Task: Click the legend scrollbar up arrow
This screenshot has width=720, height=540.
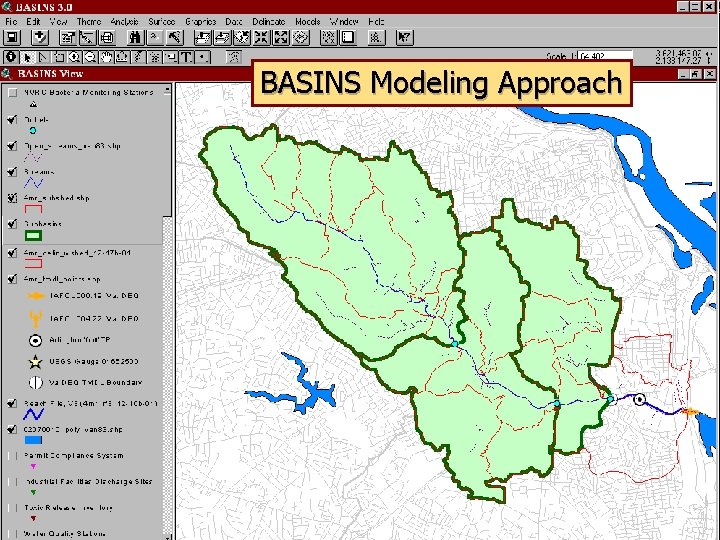Action: [168, 89]
